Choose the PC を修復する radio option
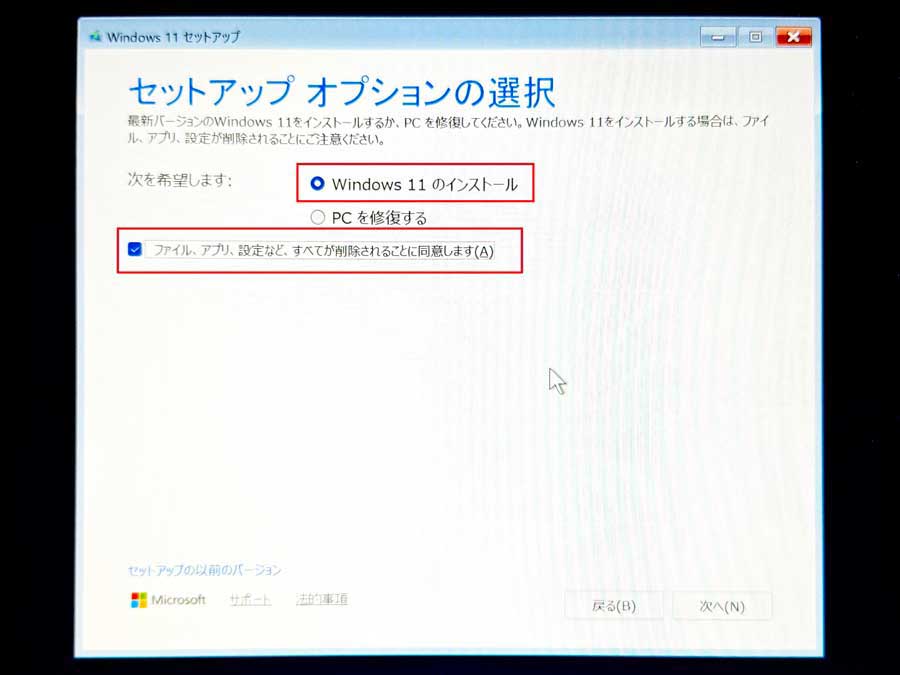900x675 pixels. tap(318, 217)
